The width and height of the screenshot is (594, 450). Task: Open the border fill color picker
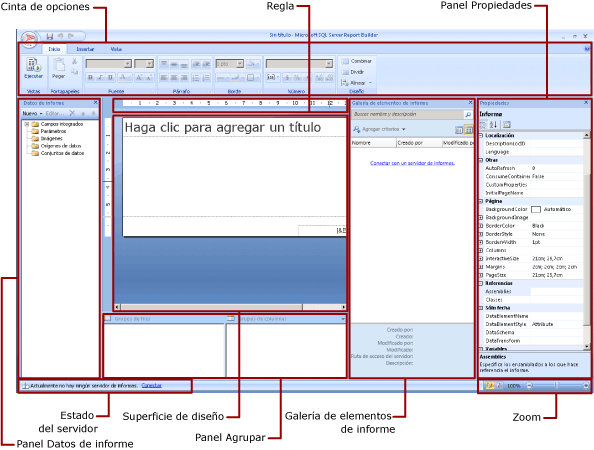[253, 64]
